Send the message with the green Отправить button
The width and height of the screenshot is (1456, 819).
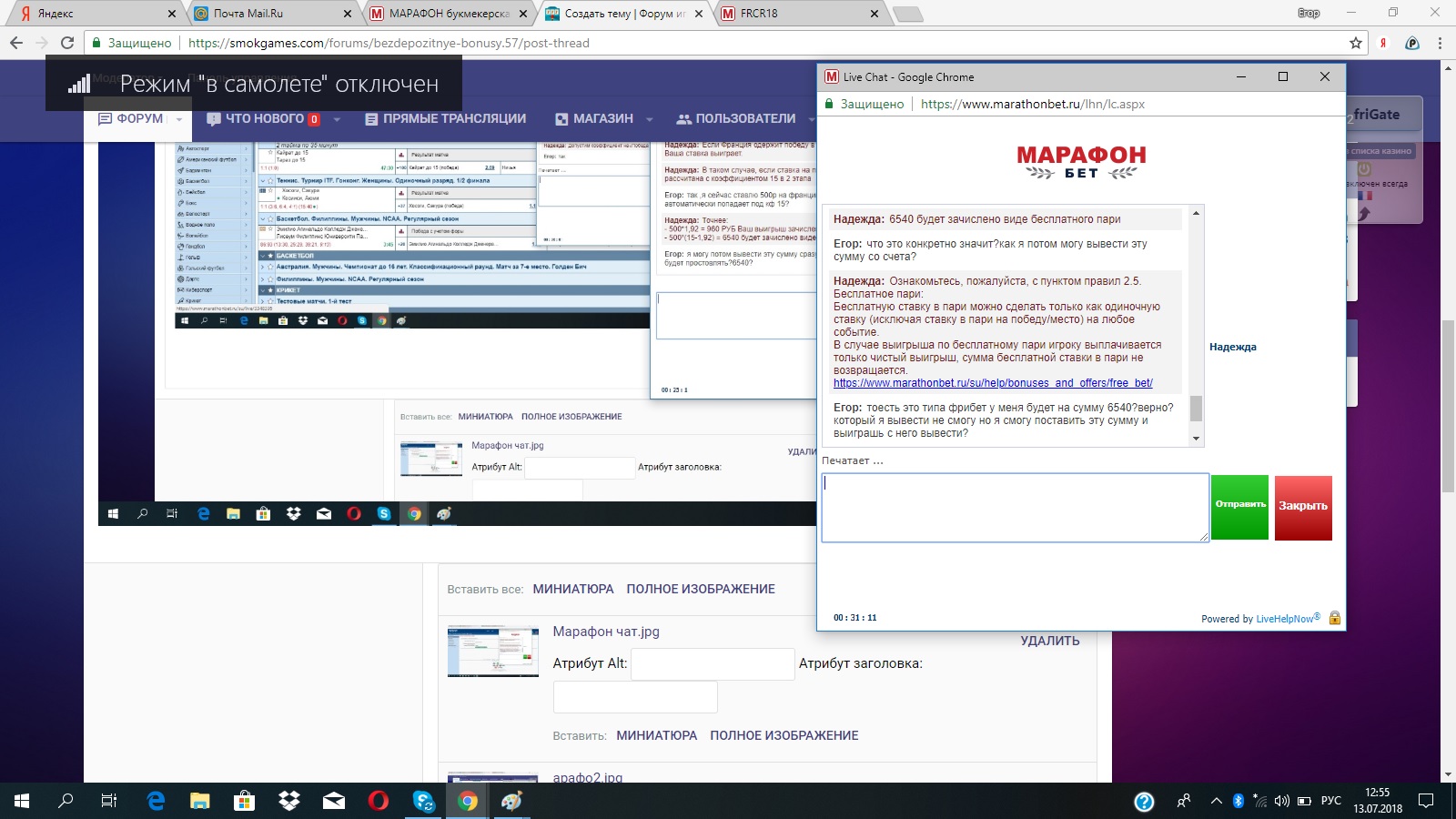tap(1239, 507)
